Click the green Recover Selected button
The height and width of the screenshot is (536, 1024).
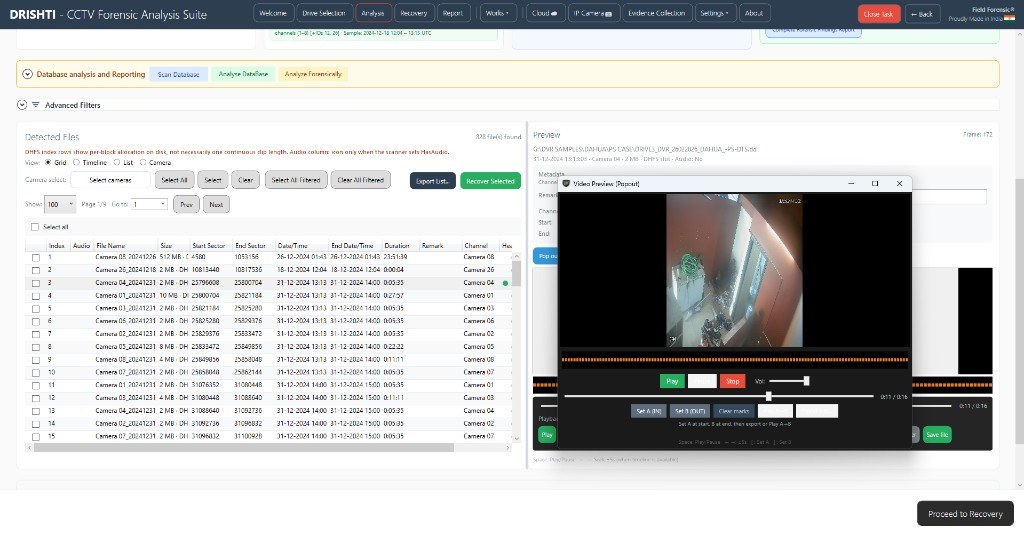click(x=490, y=181)
